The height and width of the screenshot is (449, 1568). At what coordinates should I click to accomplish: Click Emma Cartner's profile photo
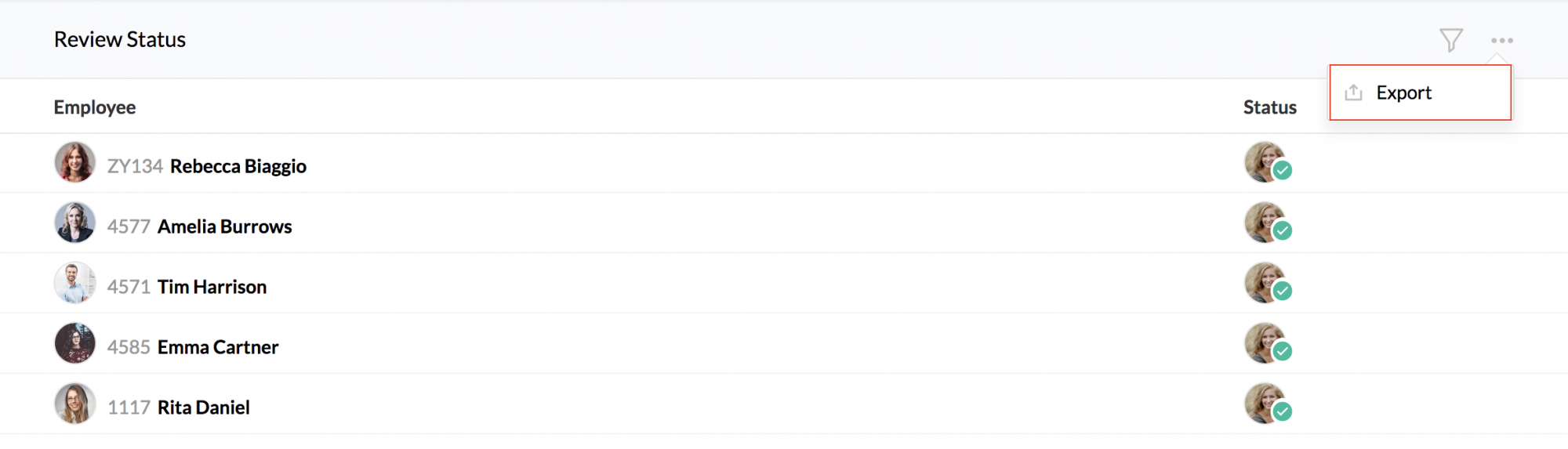pos(74,344)
